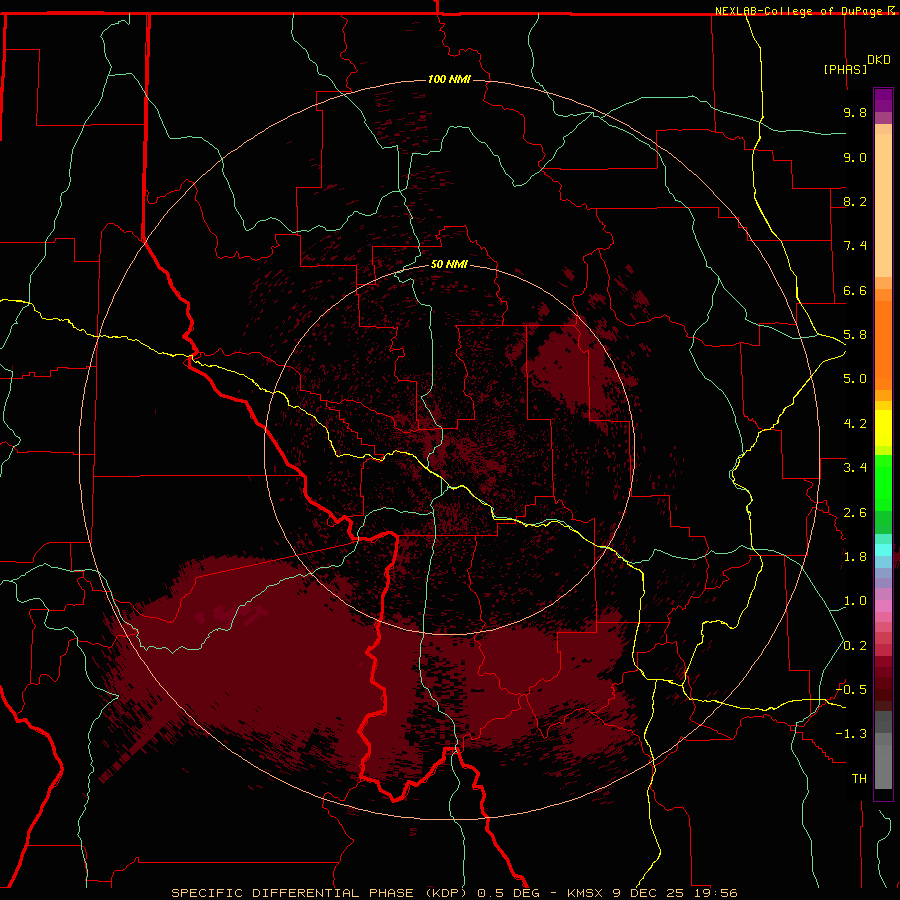Click the [PHAS] units label
This screenshot has height=900, width=900.
[845, 69]
